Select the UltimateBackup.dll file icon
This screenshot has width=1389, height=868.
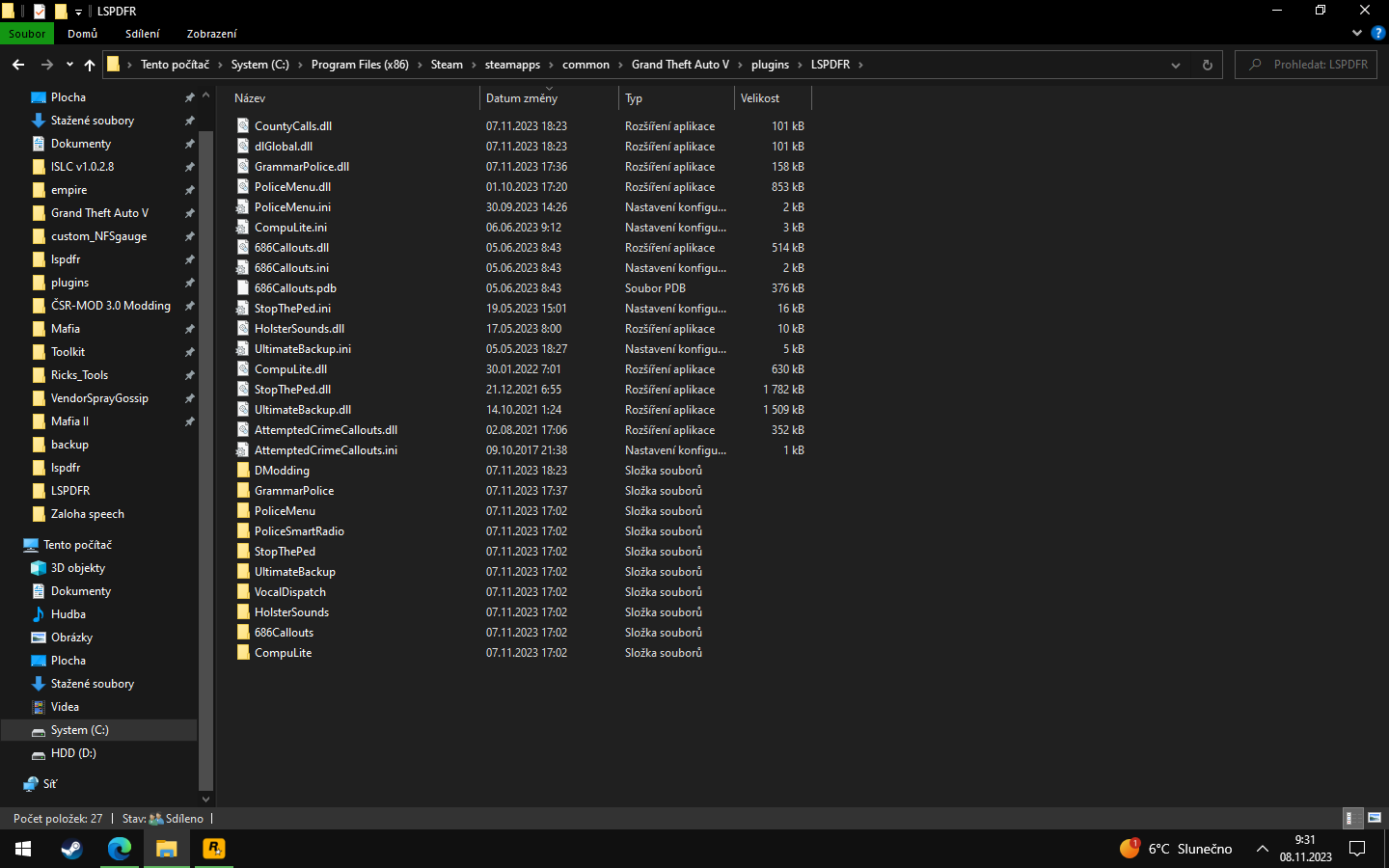[243, 410]
